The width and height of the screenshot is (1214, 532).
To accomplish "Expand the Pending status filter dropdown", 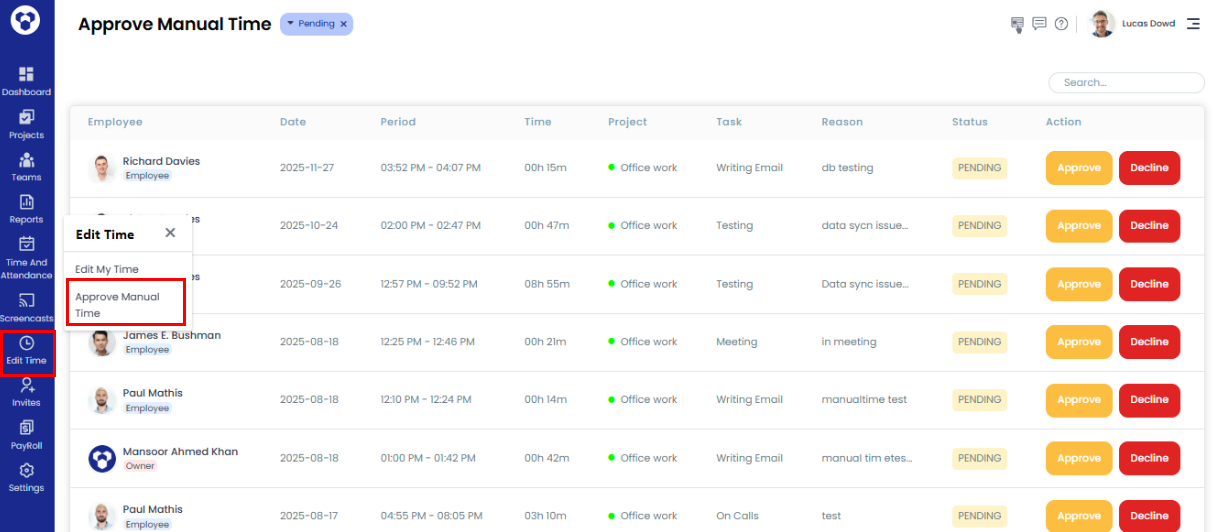I will (x=291, y=24).
